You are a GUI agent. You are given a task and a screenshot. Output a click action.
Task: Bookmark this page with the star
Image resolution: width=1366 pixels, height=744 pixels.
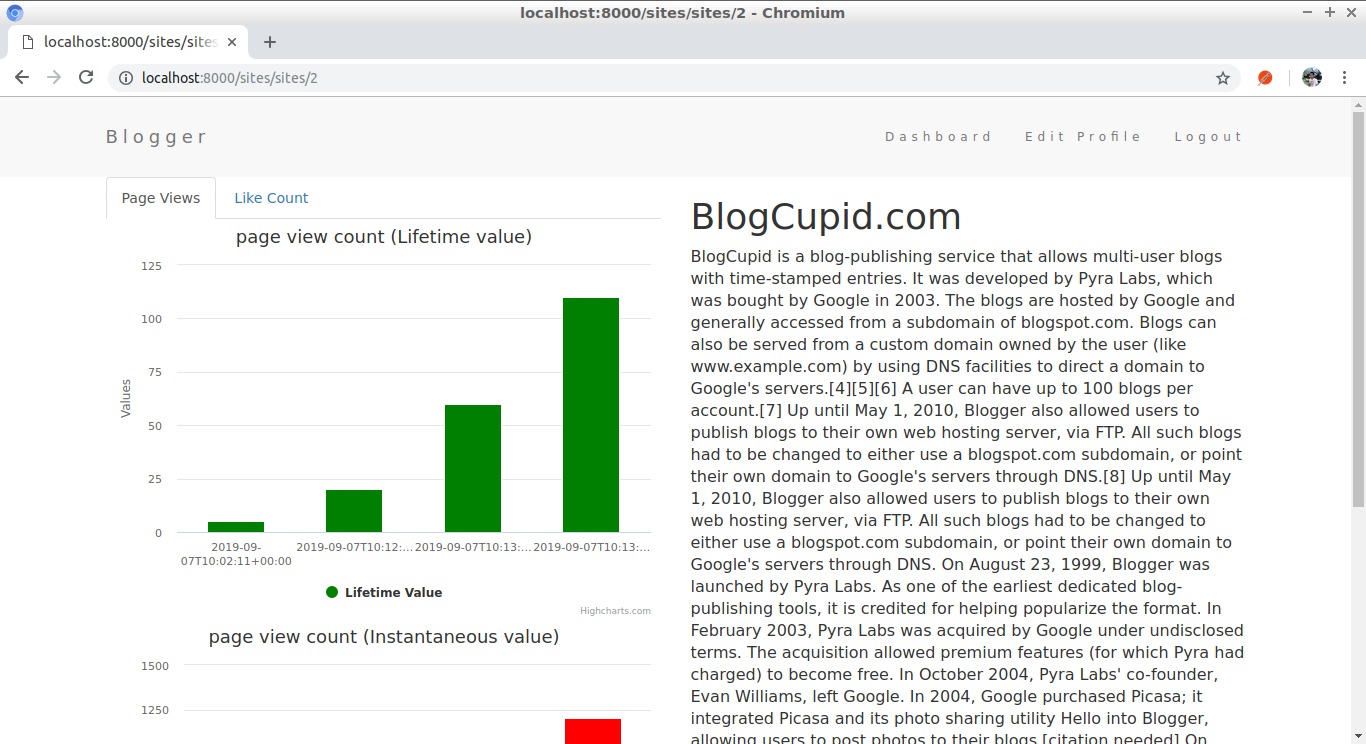(x=1223, y=77)
